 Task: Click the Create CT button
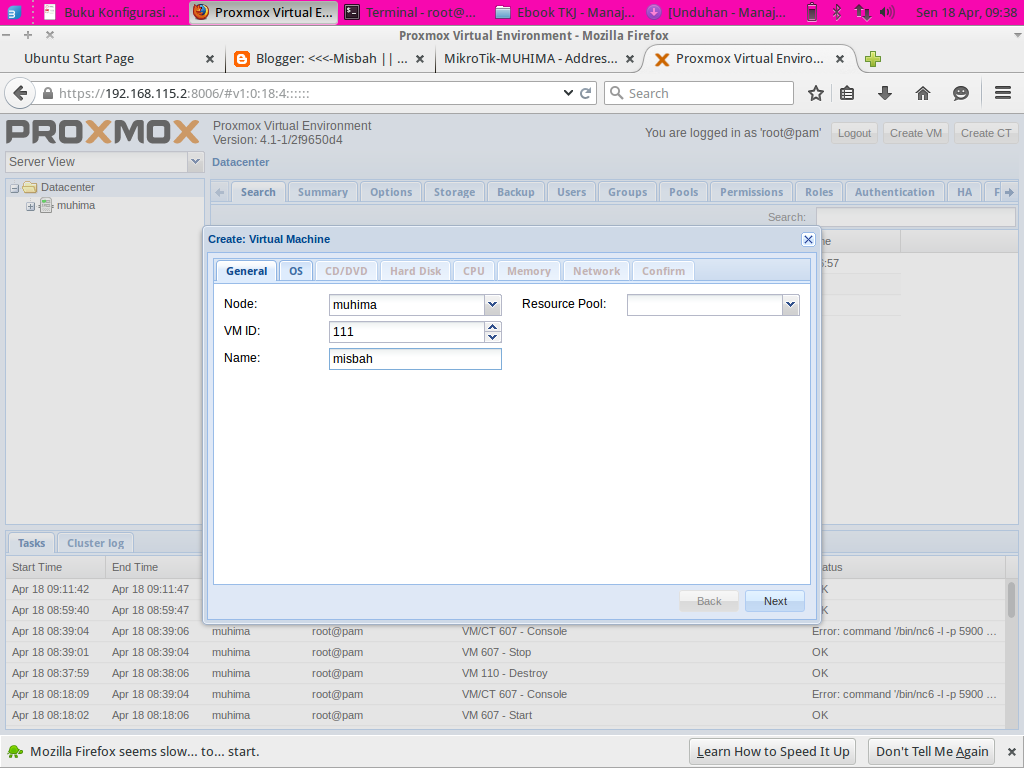986,133
